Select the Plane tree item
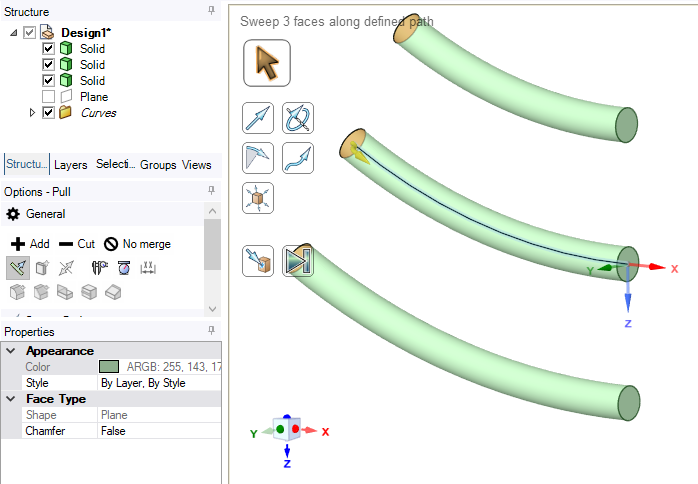Image resolution: width=698 pixels, height=484 pixels. pos(94,97)
